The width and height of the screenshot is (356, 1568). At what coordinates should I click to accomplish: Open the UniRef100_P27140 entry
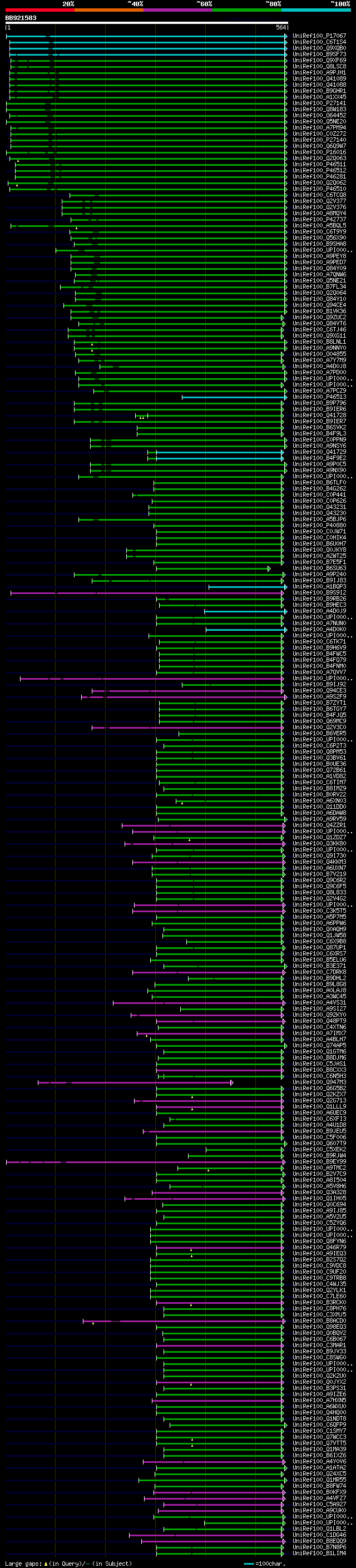[319, 140]
